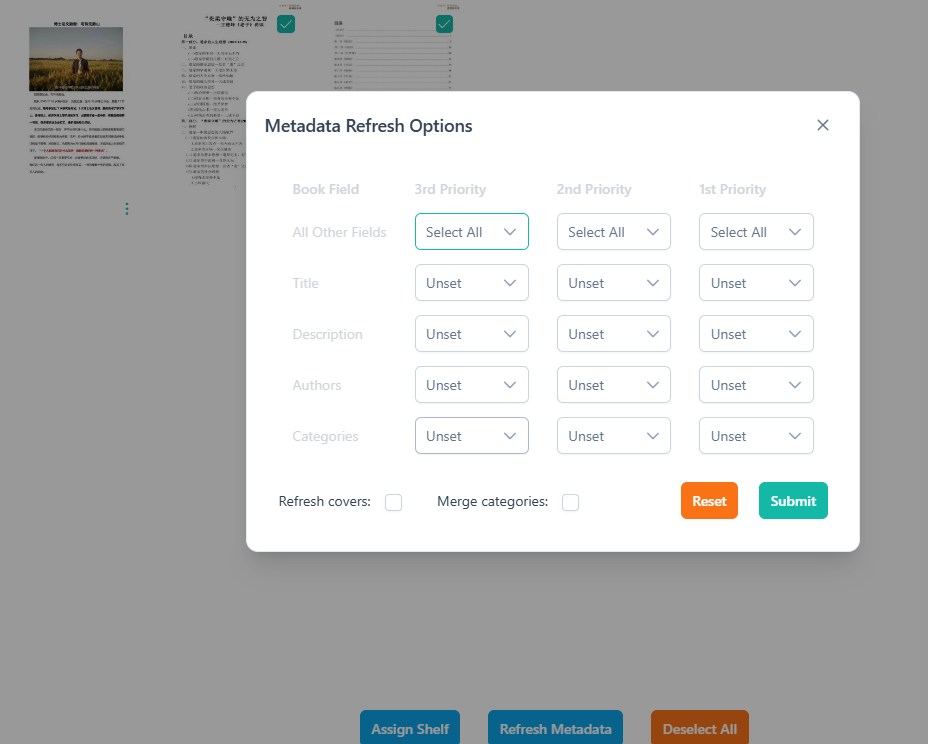The image size is (928, 744).
Task: Open Description 1st Priority dropdown
Action: click(x=756, y=334)
